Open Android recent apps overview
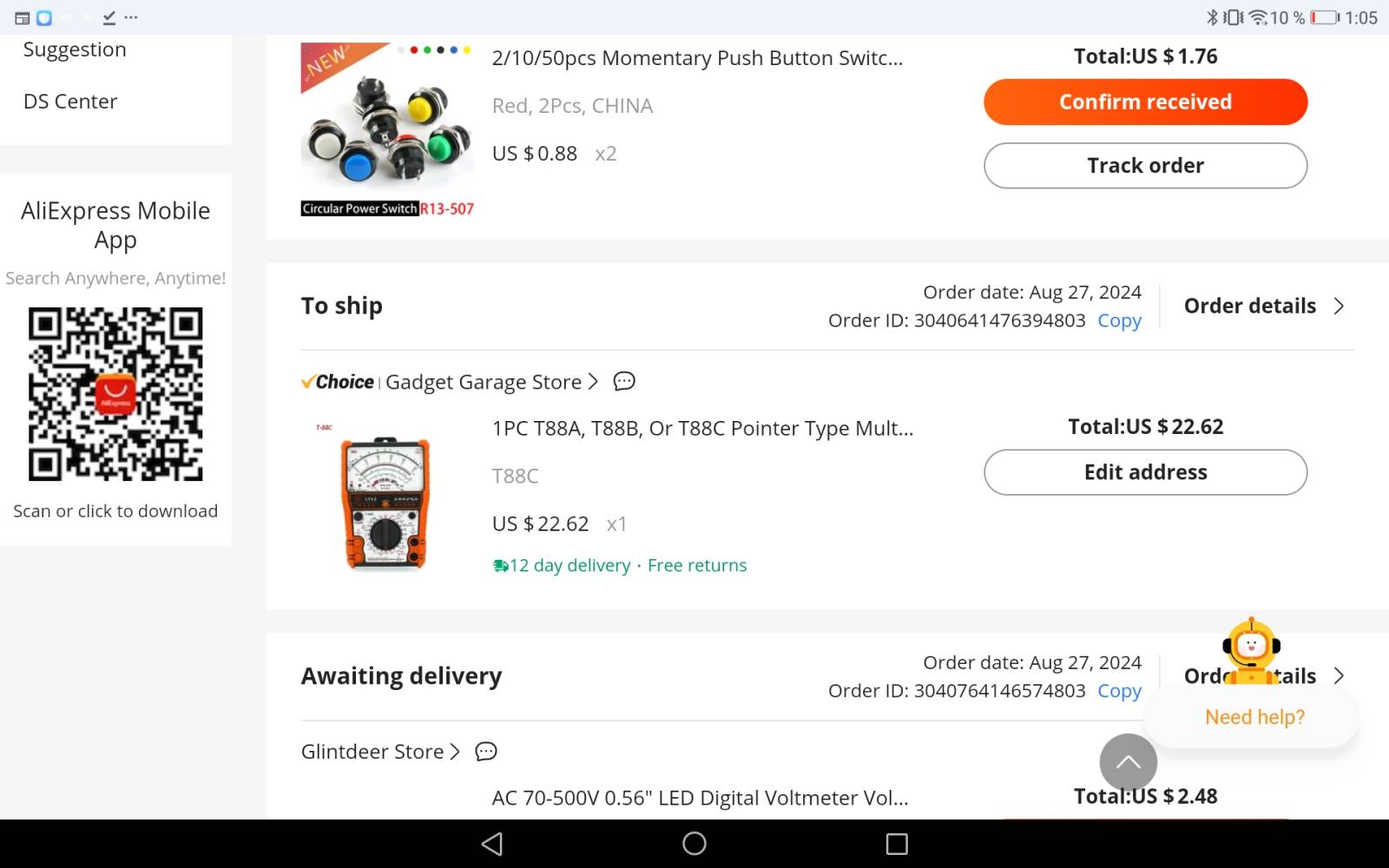Viewport: 1389px width, 868px height. point(897,844)
